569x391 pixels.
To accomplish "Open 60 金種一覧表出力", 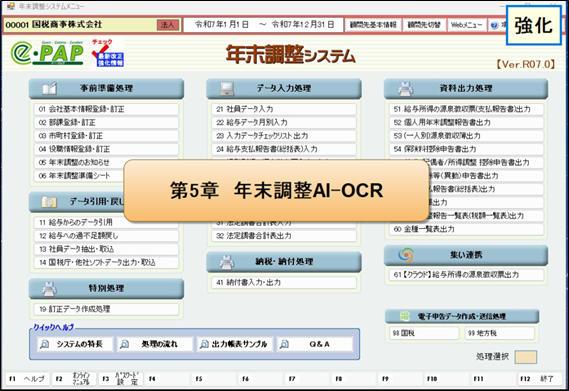I will click(466, 229).
